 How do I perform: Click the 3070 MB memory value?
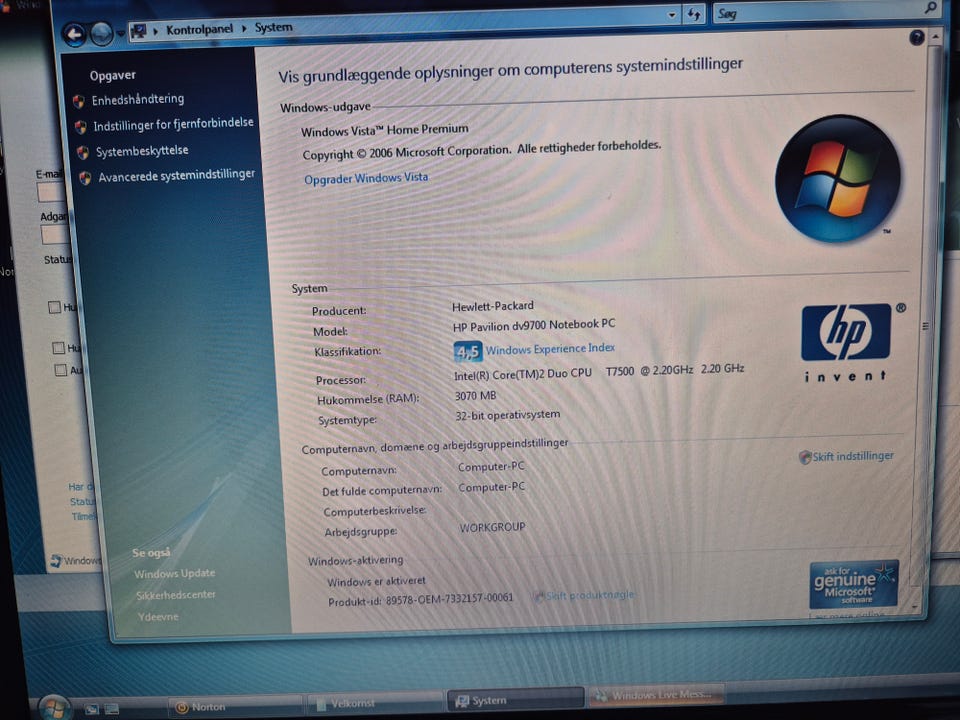coord(476,396)
